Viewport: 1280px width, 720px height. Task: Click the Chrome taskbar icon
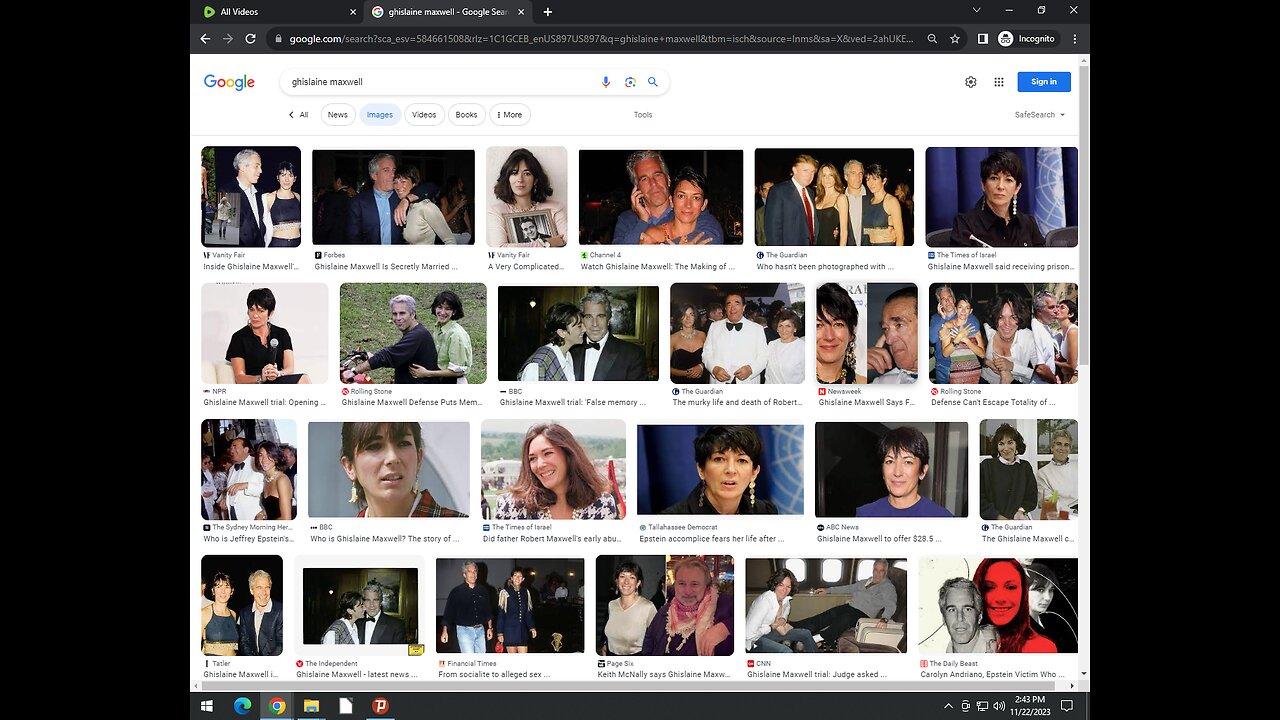coord(277,706)
